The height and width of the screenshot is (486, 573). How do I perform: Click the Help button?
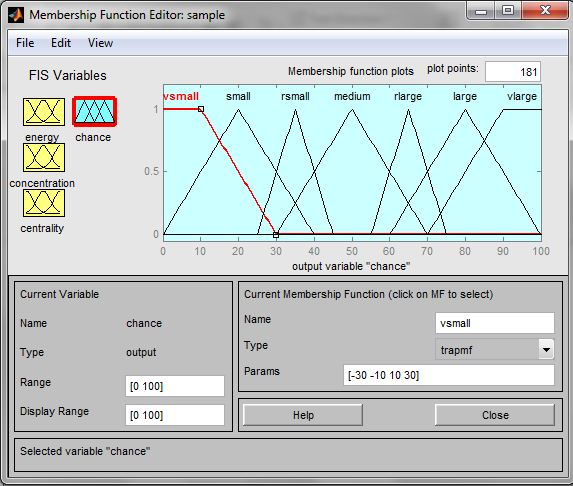(x=303, y=415)
